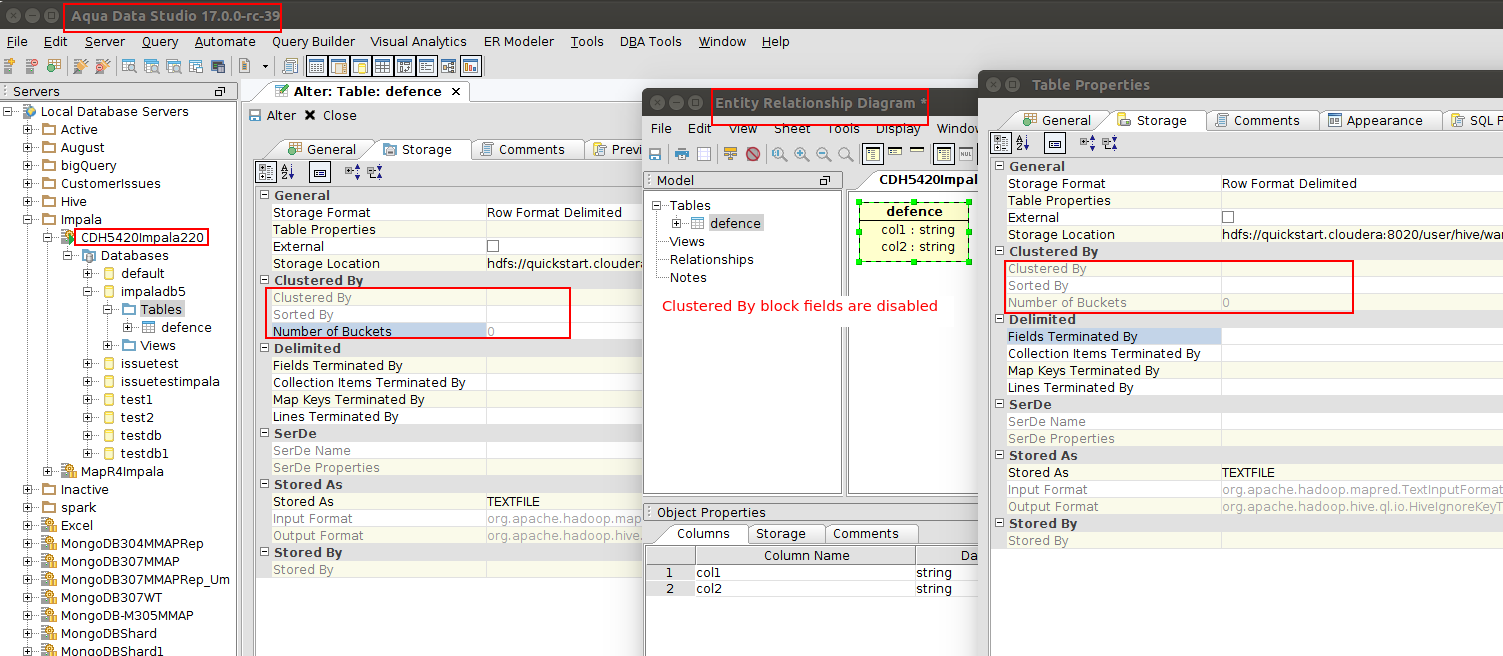This screenshot has width=1503, height=656.
Task: Expand the default database node
Action: [88, 273]
